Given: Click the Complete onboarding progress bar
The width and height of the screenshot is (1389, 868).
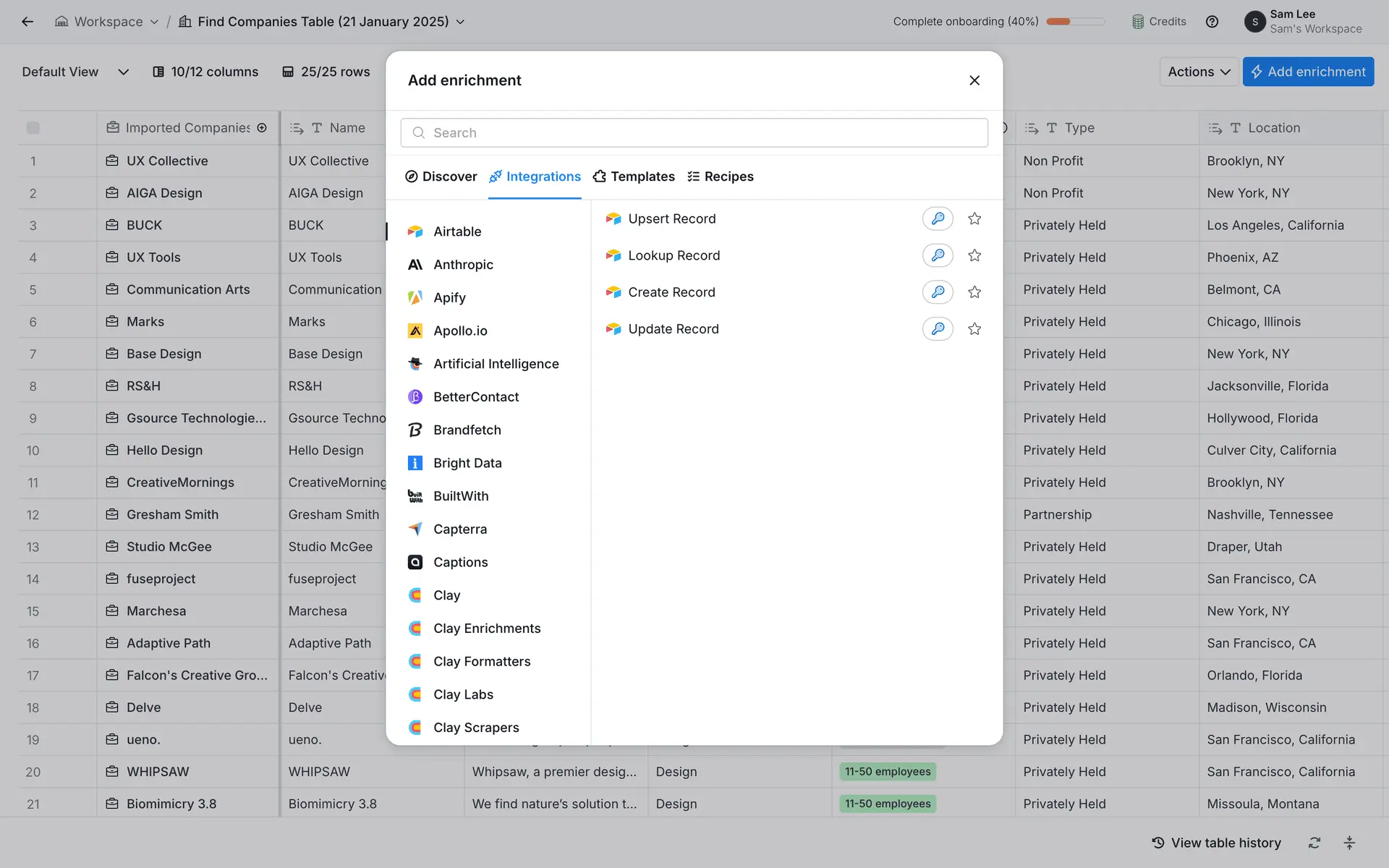Looking at the screenshot, I should [x=1075, y=22].
